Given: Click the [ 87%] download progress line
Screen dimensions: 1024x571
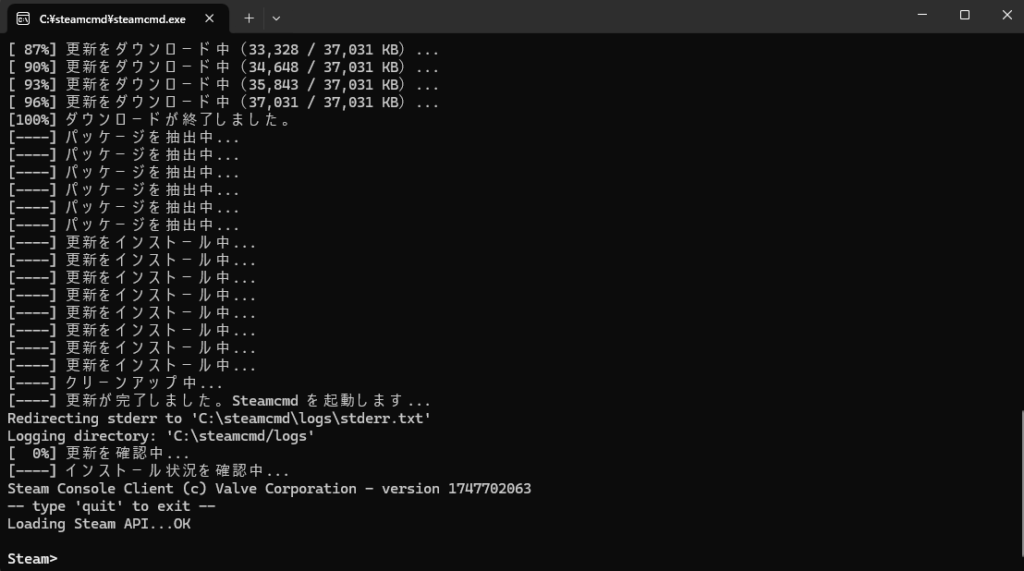Looking at the screenshot, I should point(223,50).
